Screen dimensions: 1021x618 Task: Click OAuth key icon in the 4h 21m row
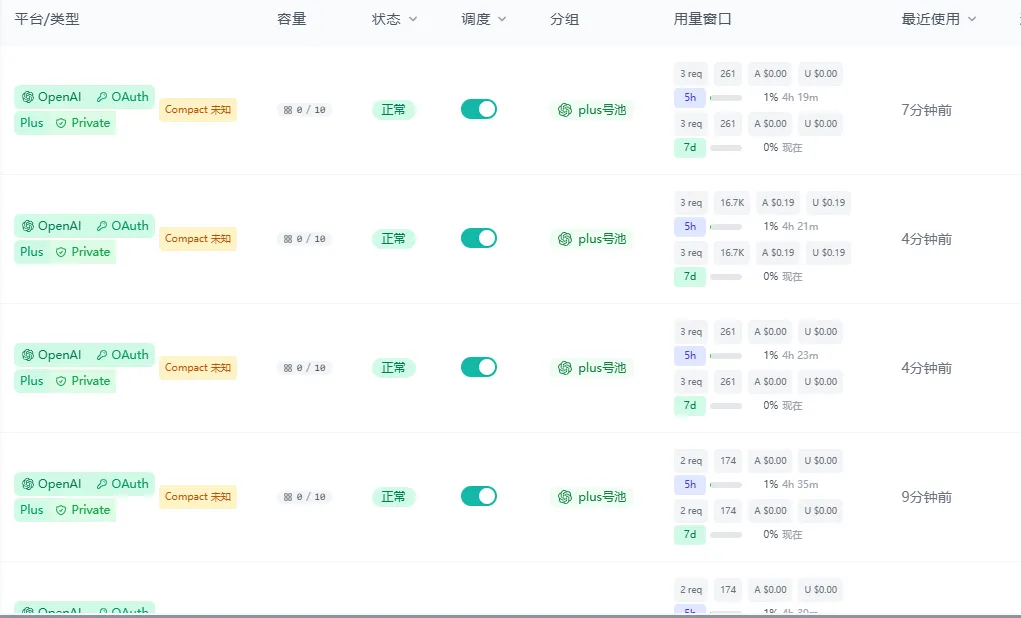[102, 226]
